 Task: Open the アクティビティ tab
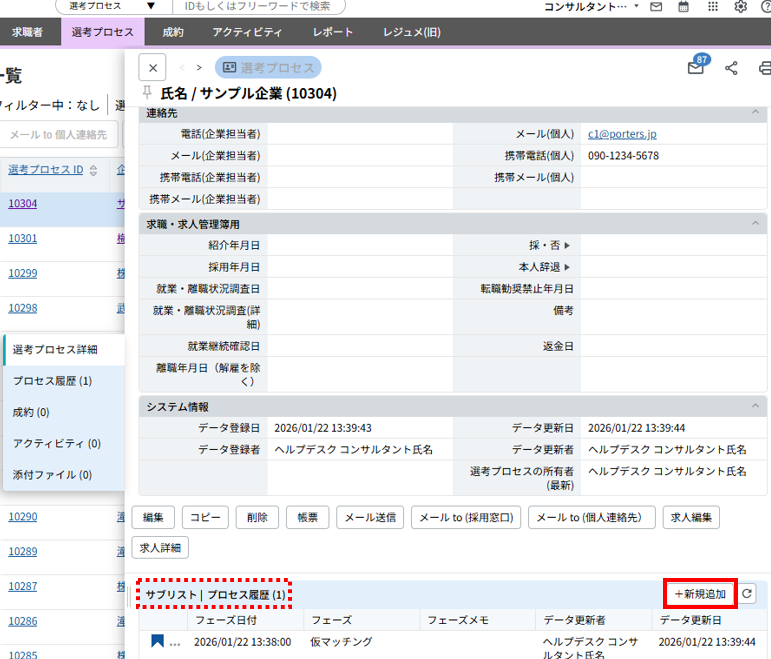[247, 32]
